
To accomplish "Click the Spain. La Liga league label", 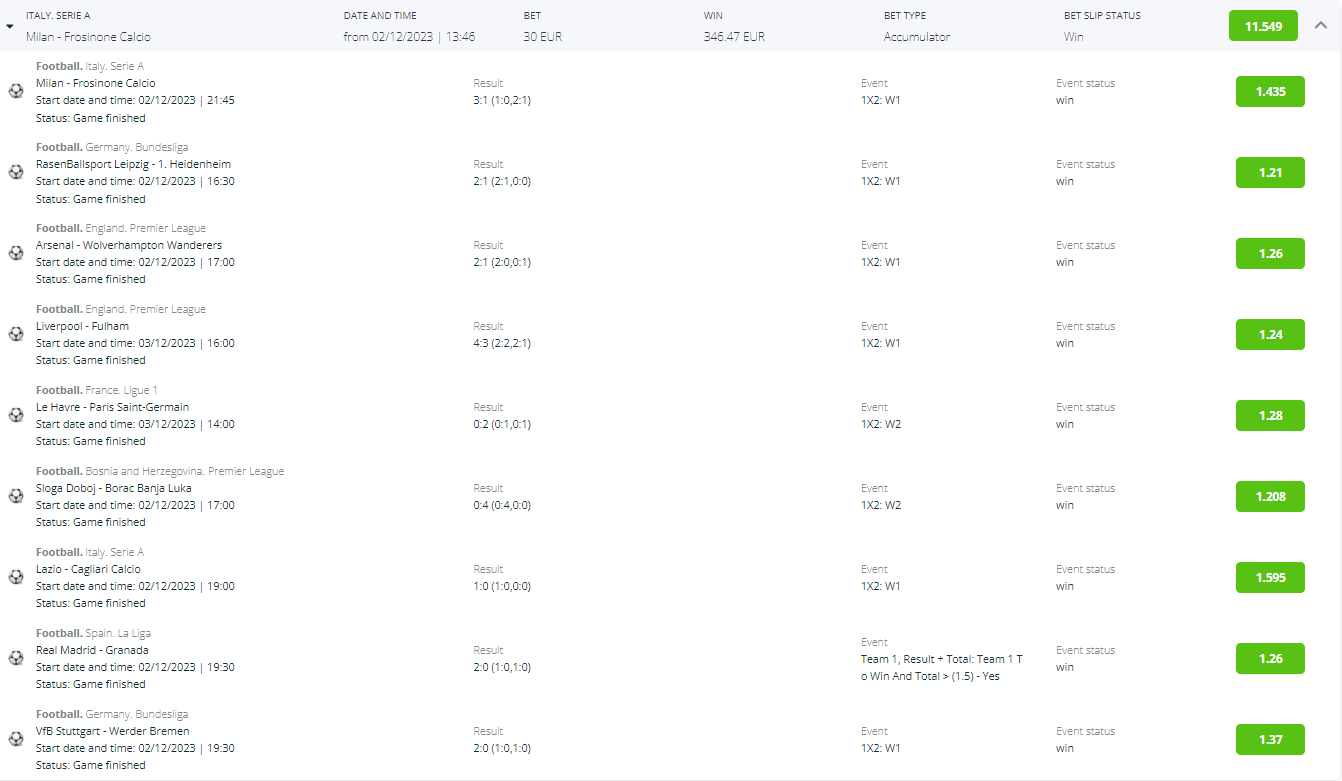I will point(118,633).
